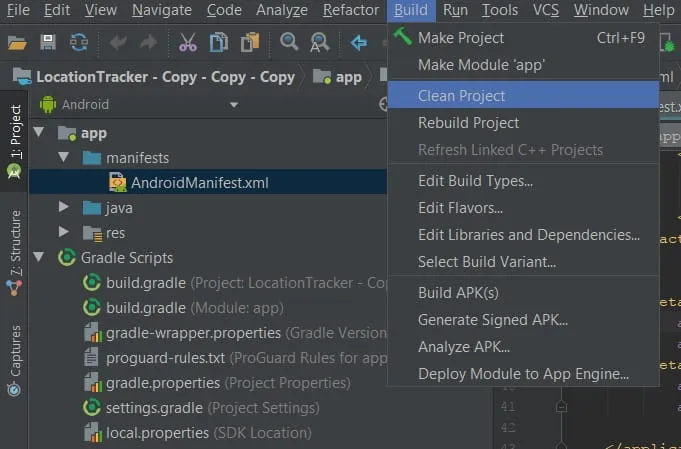Click the Find magnifier icon
Image resolution: width=681 pixels, height=449 pixels.
tap(289, 42)
